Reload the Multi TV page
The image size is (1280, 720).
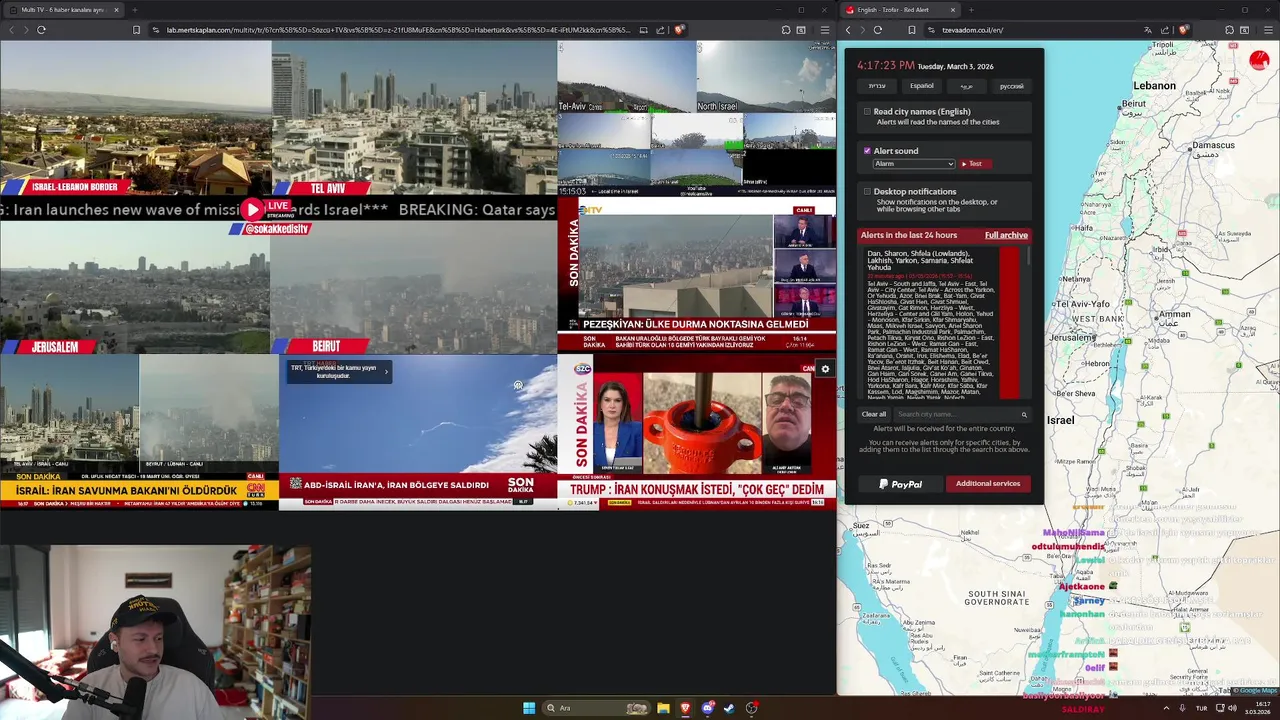(x=41, y=30)
